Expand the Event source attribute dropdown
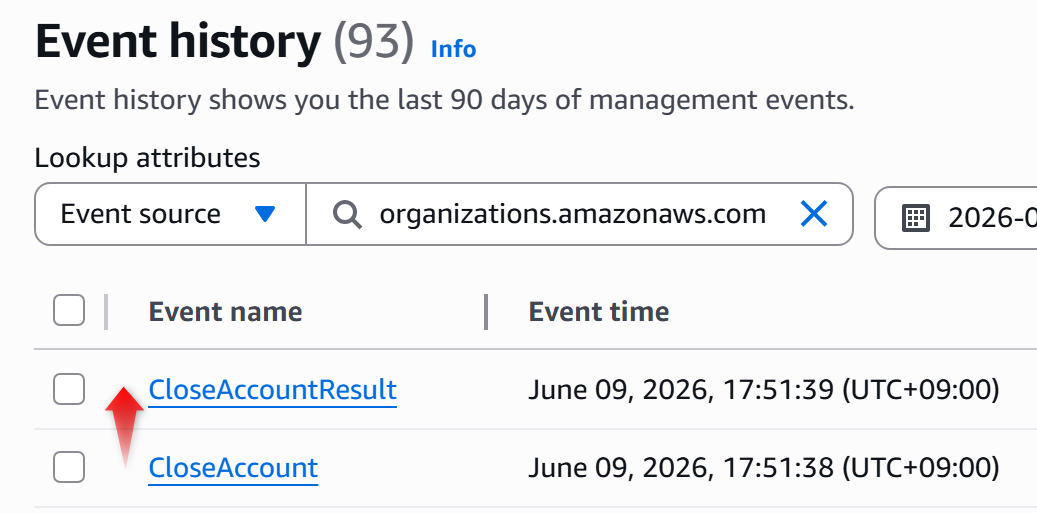Screen dimensions: 1037x513 pos(170,214)
